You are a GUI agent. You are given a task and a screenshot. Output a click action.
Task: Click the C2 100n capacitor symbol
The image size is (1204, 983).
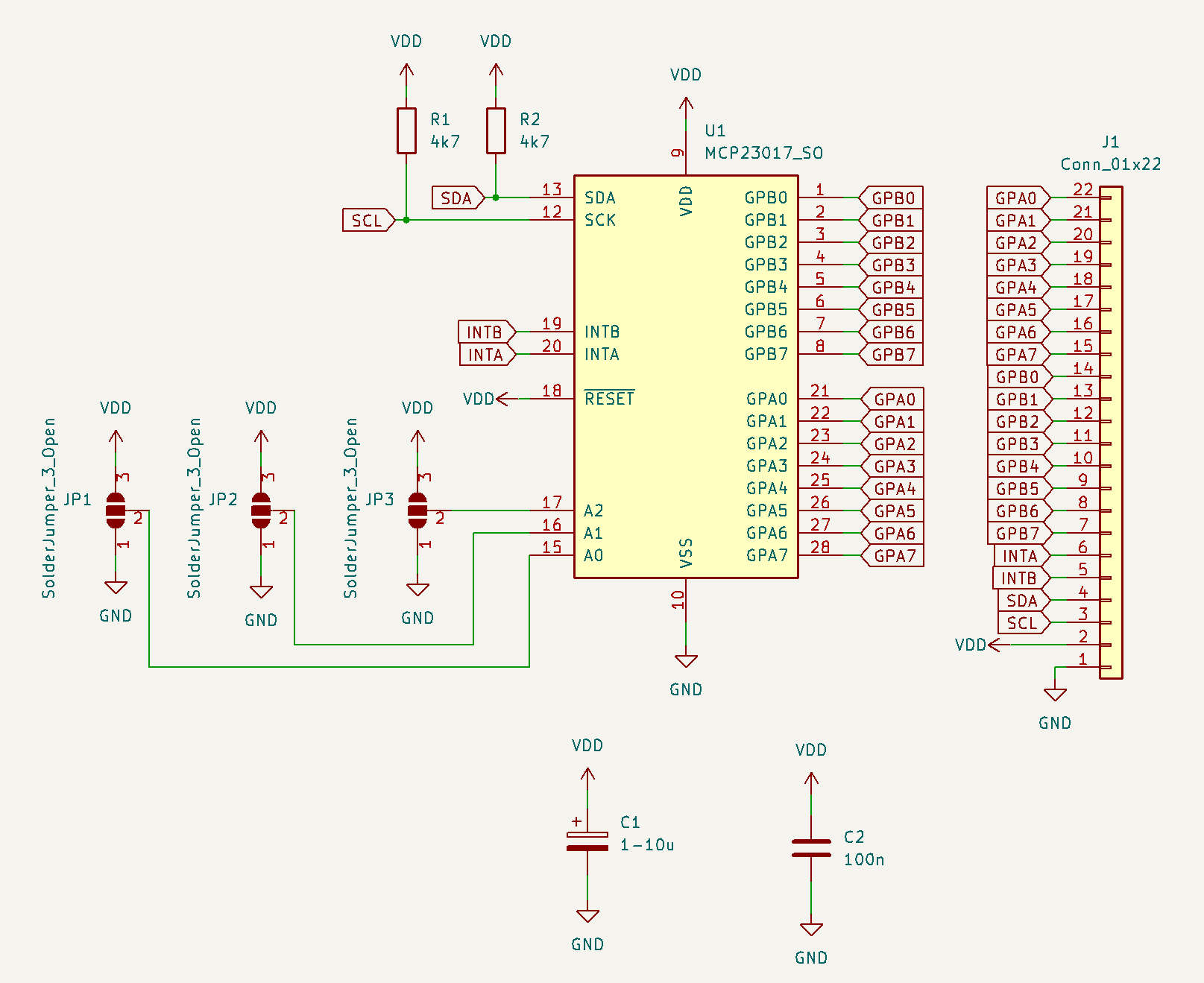[x=811, y=848]
